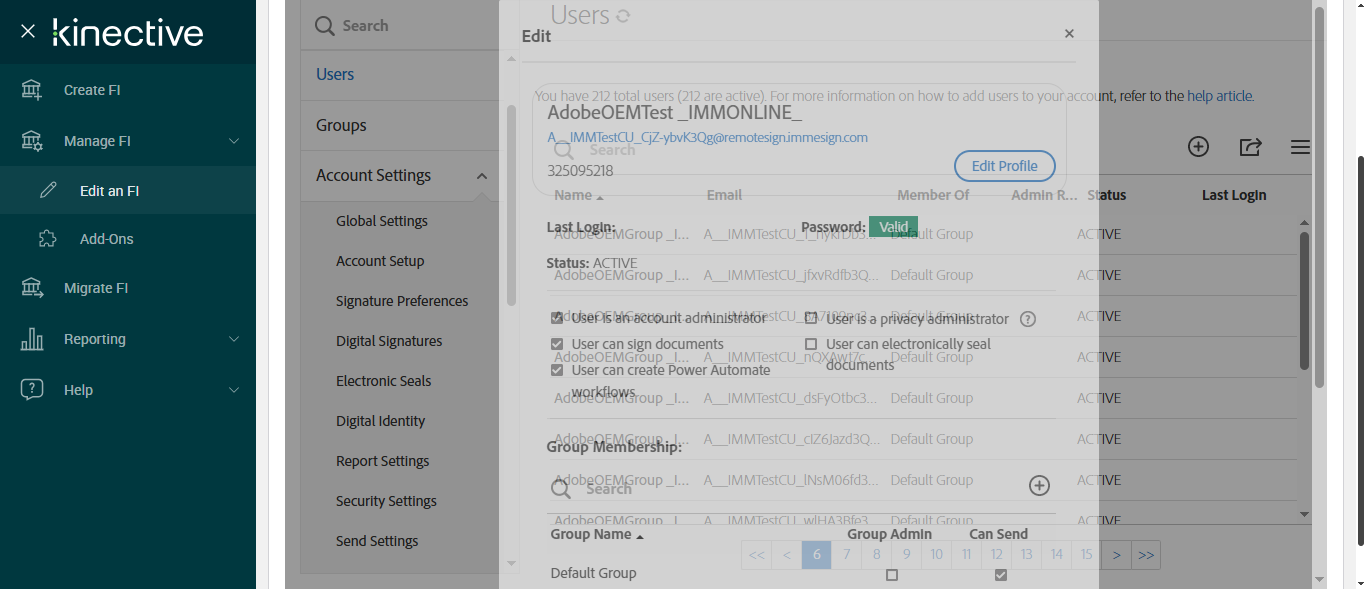
Task: Click the privacy administrator help icon
Action: click(1027, 320)
